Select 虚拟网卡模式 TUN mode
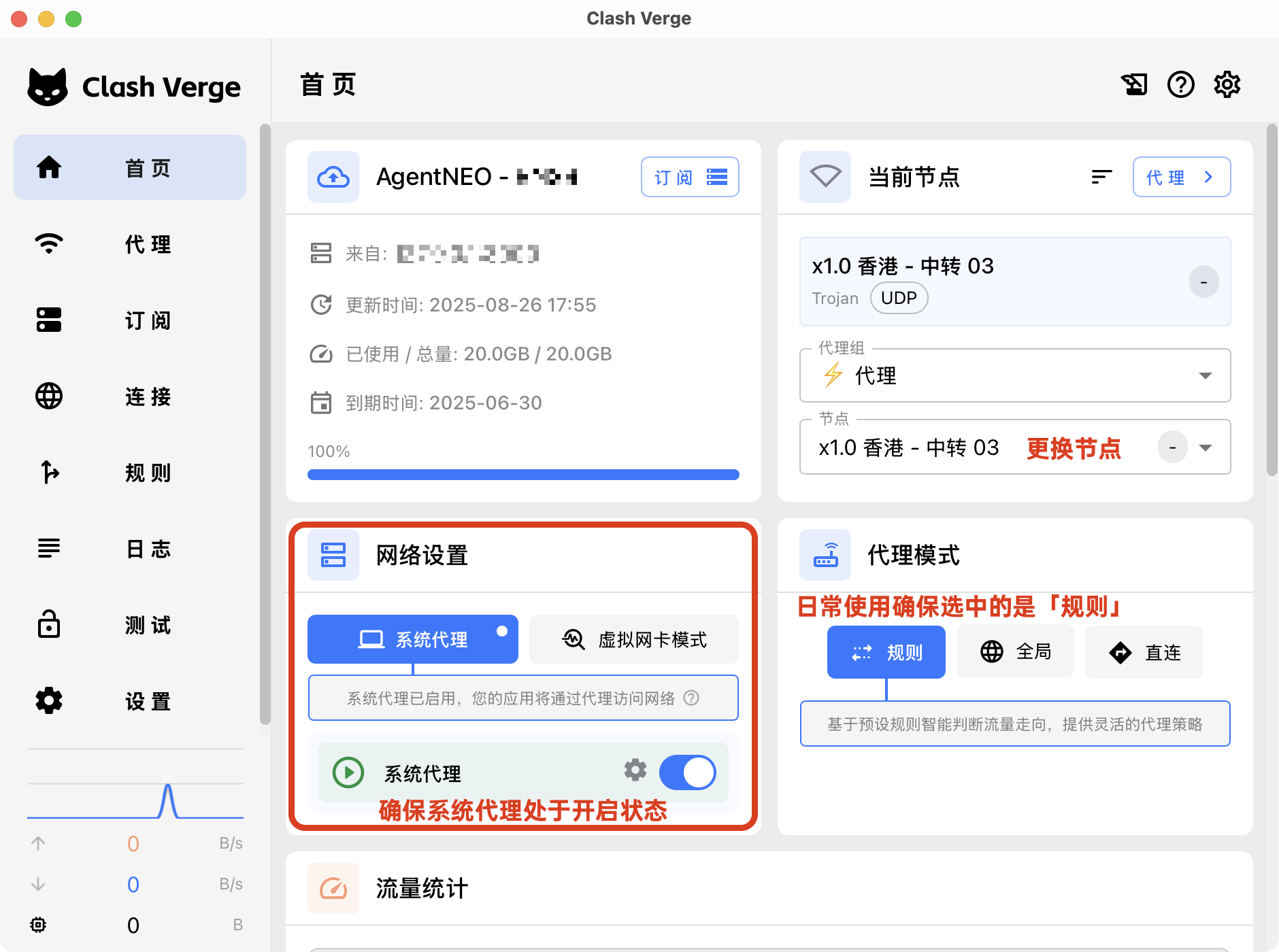This screenshot has width=1279, height=952. point(634,639)
